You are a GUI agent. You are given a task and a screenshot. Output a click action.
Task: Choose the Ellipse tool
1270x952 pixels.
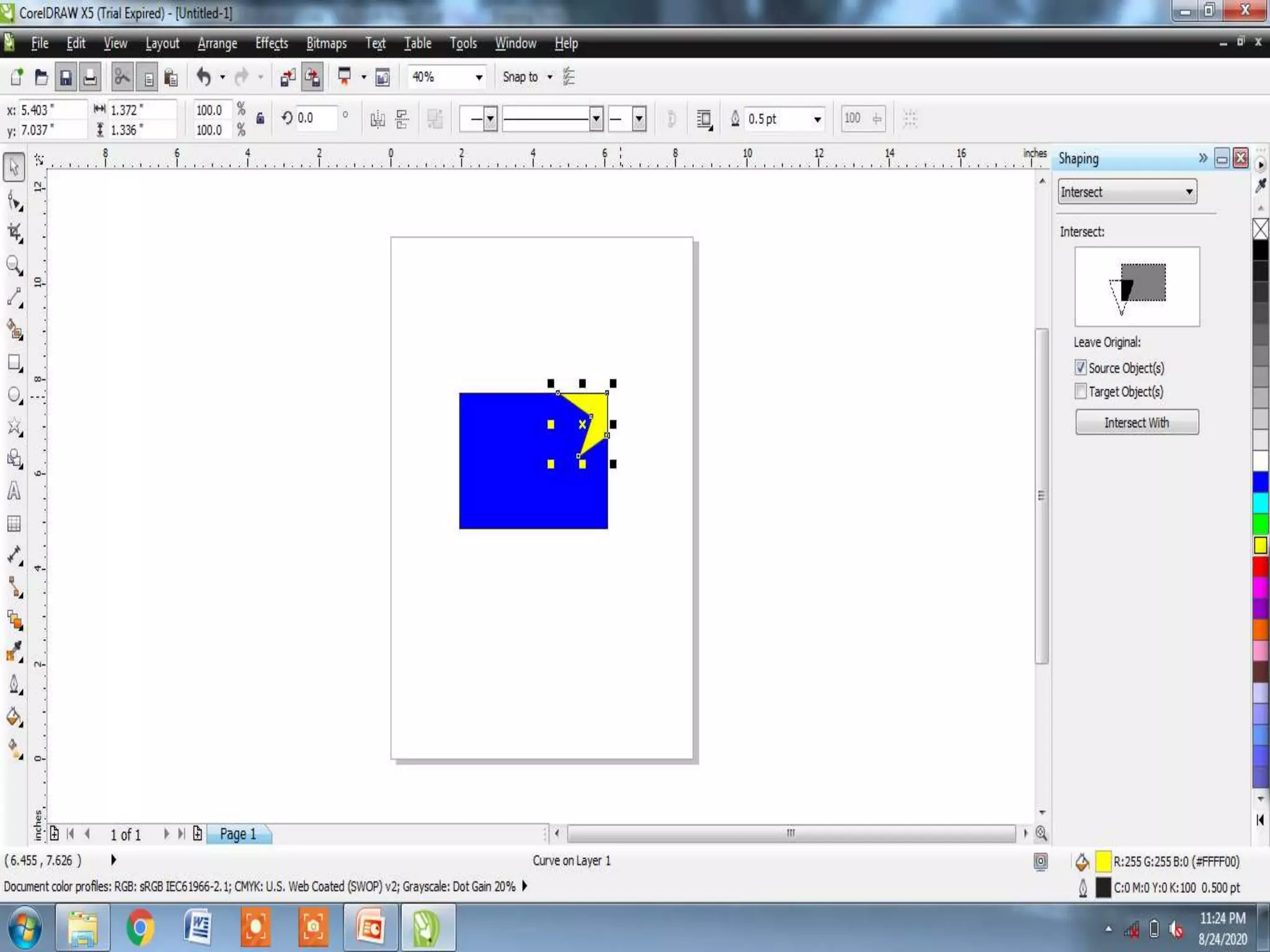[14, 395]
